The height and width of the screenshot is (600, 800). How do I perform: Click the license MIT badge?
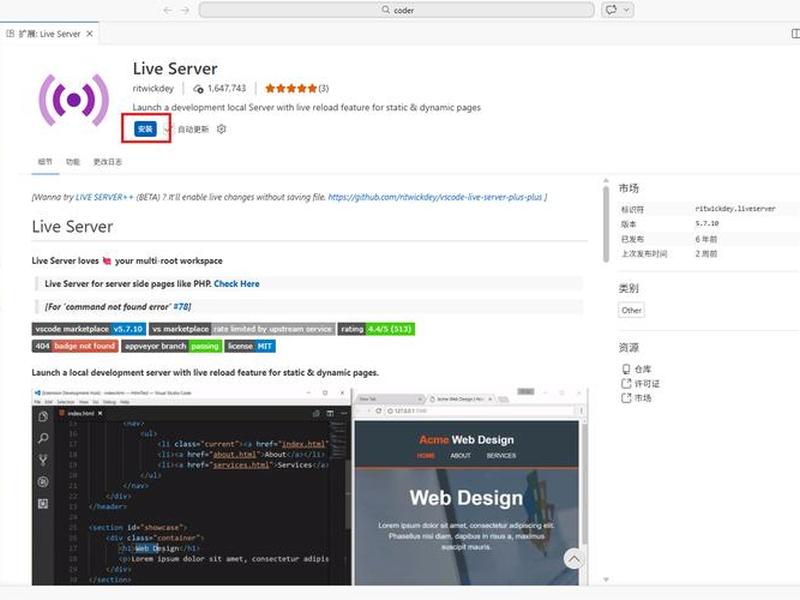click(x=250, y=346)
